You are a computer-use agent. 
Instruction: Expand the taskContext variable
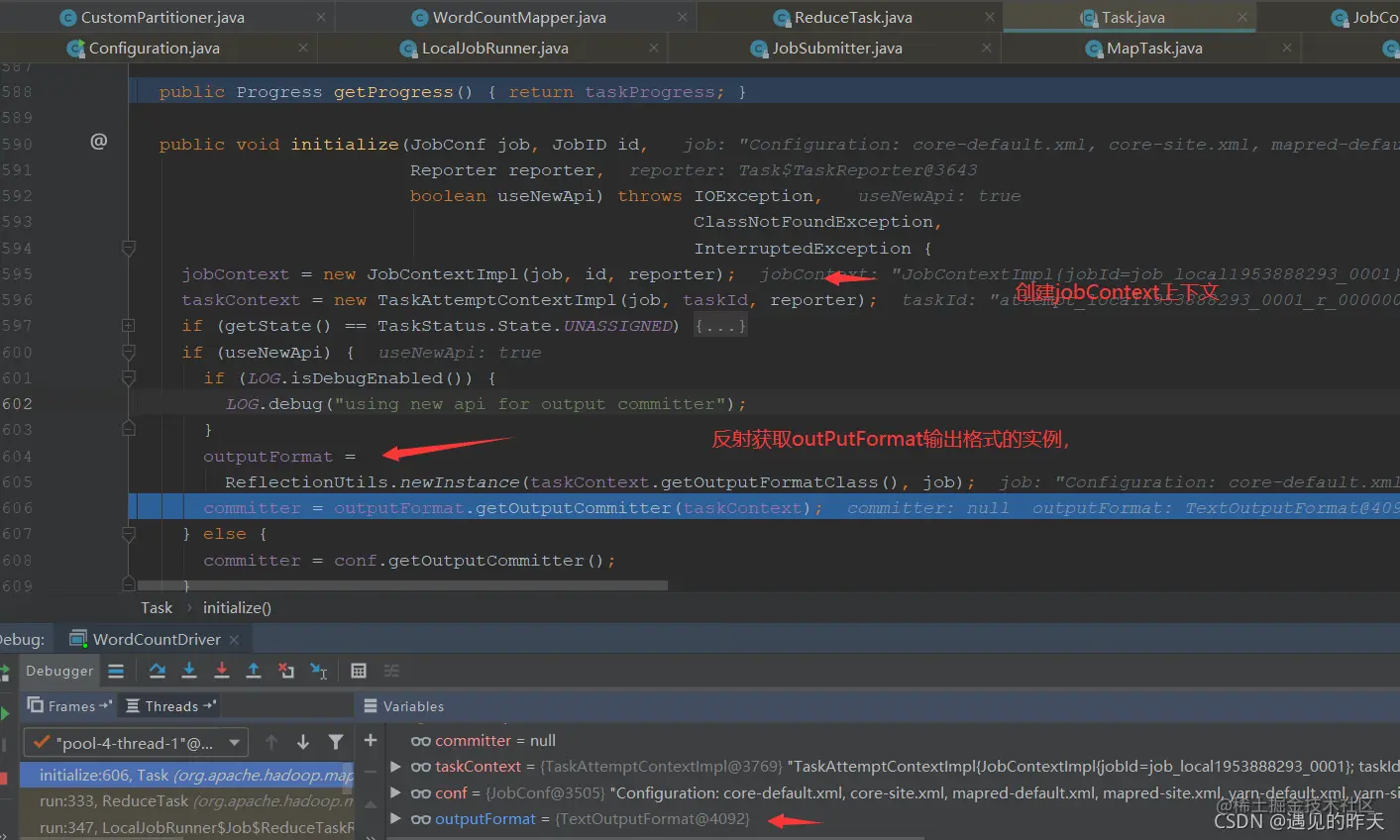396,767
